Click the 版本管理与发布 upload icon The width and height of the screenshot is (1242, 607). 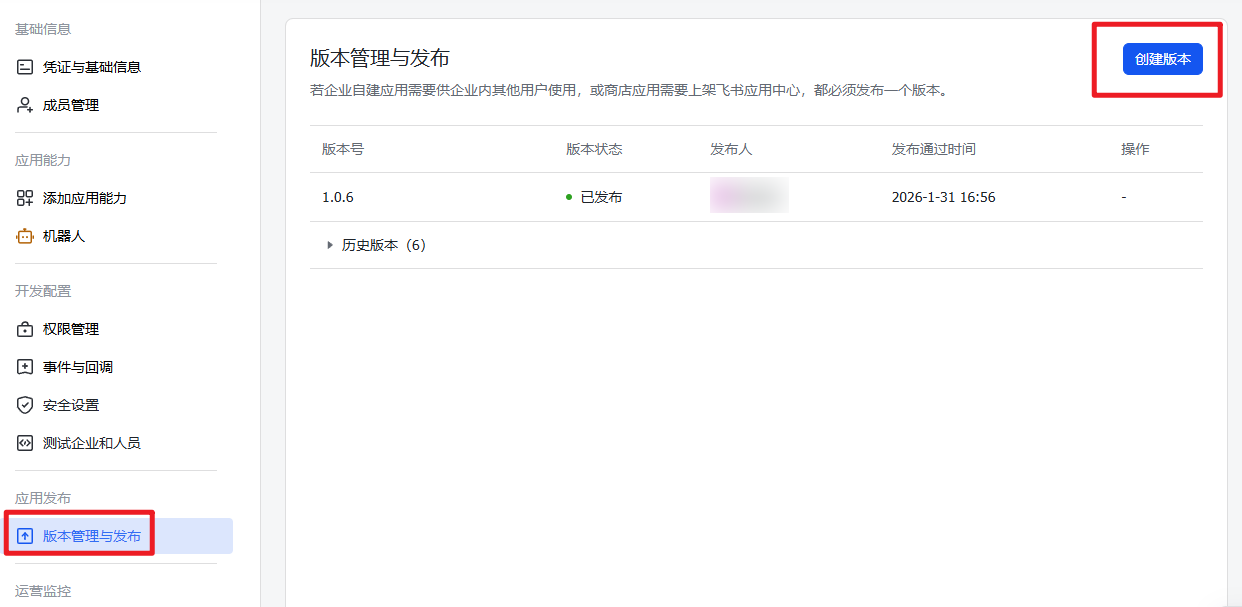tap(25, 536)
